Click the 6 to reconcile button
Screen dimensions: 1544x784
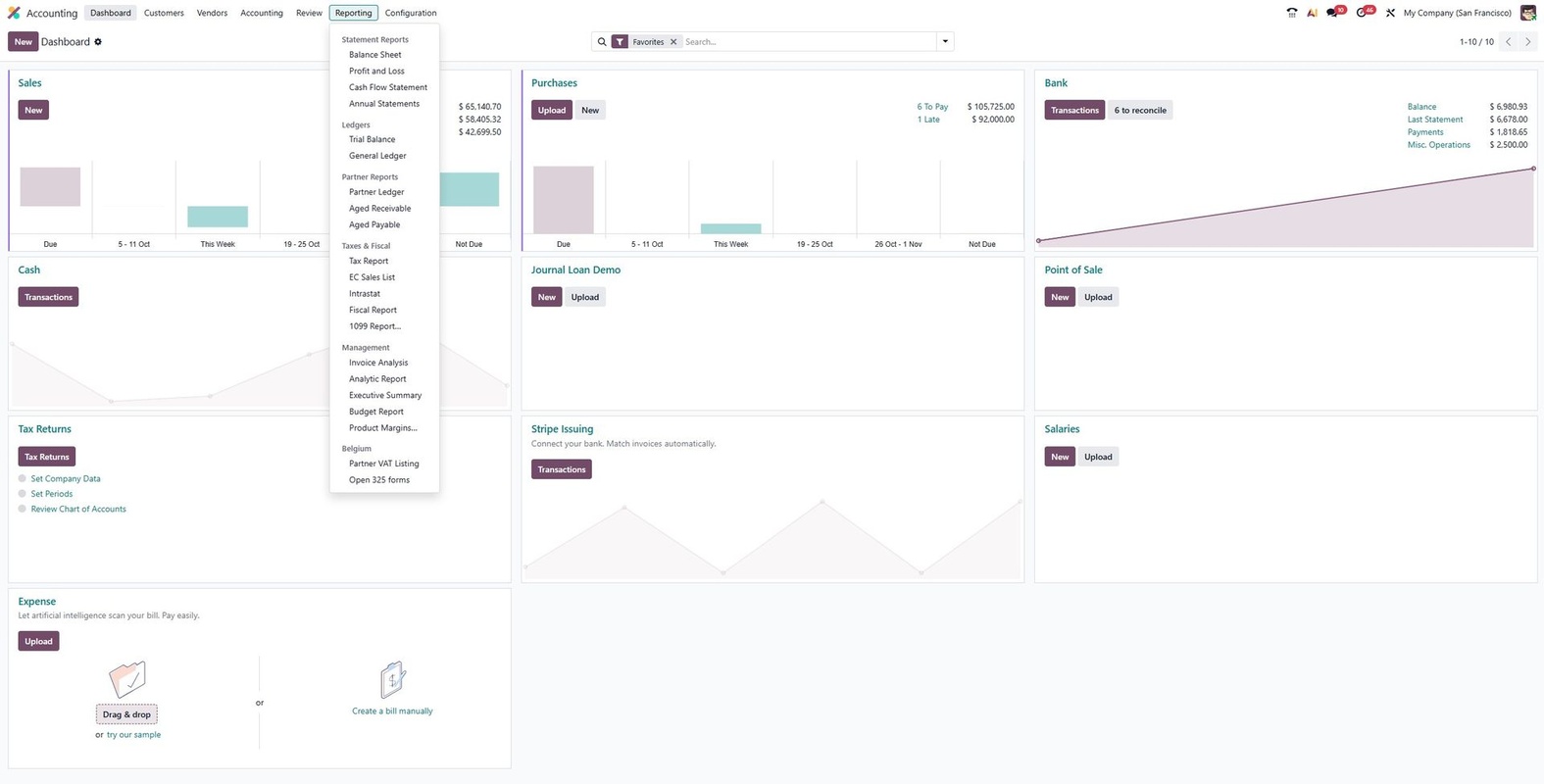point(1140,111)
